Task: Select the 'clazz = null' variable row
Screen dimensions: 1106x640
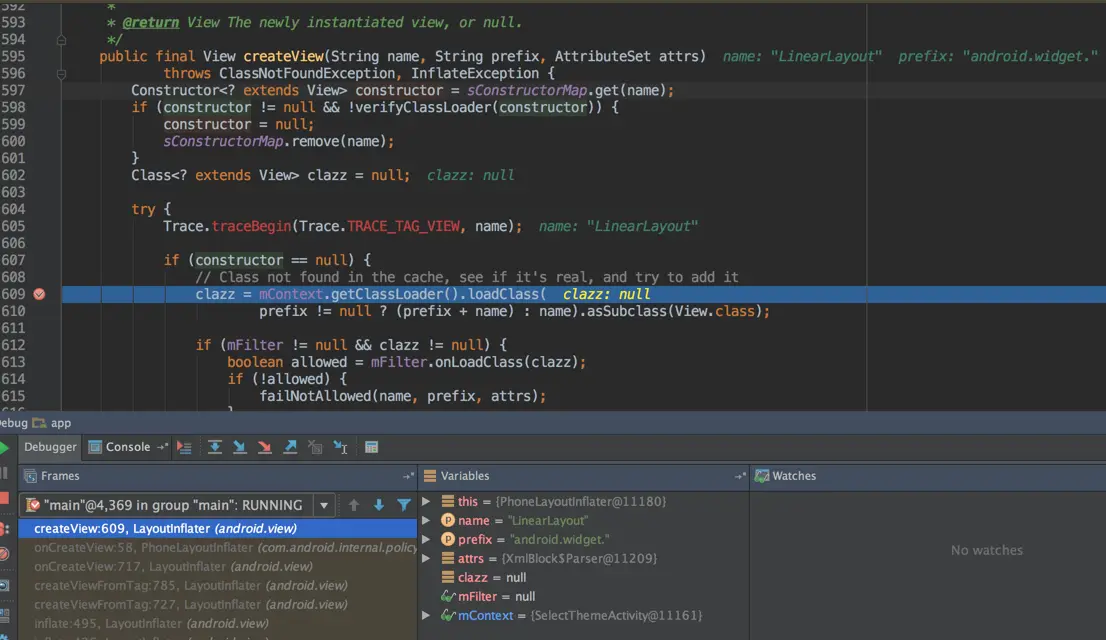Action: pyautogui.click(x=583, y=577)
